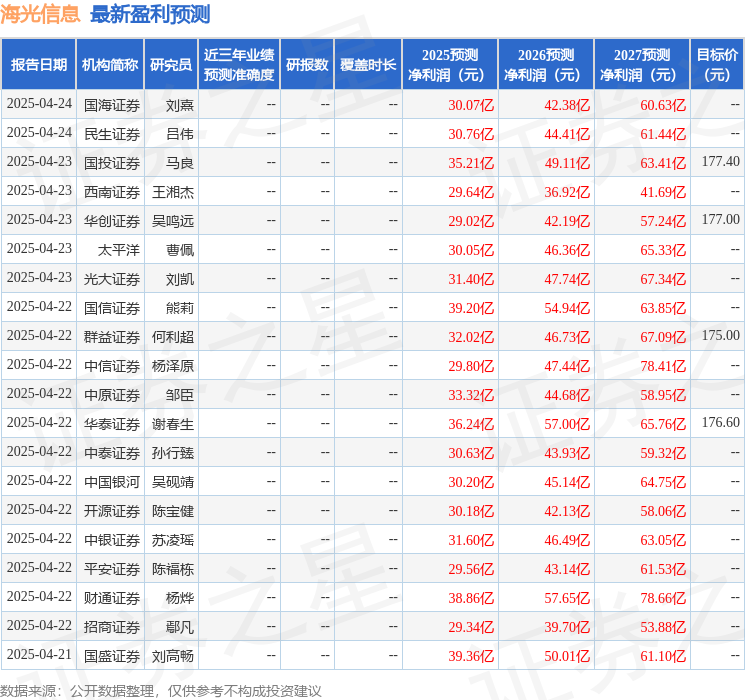Click analyst name 曹佩
Viewport: 745px width, 700px height.
pos(180,250)
